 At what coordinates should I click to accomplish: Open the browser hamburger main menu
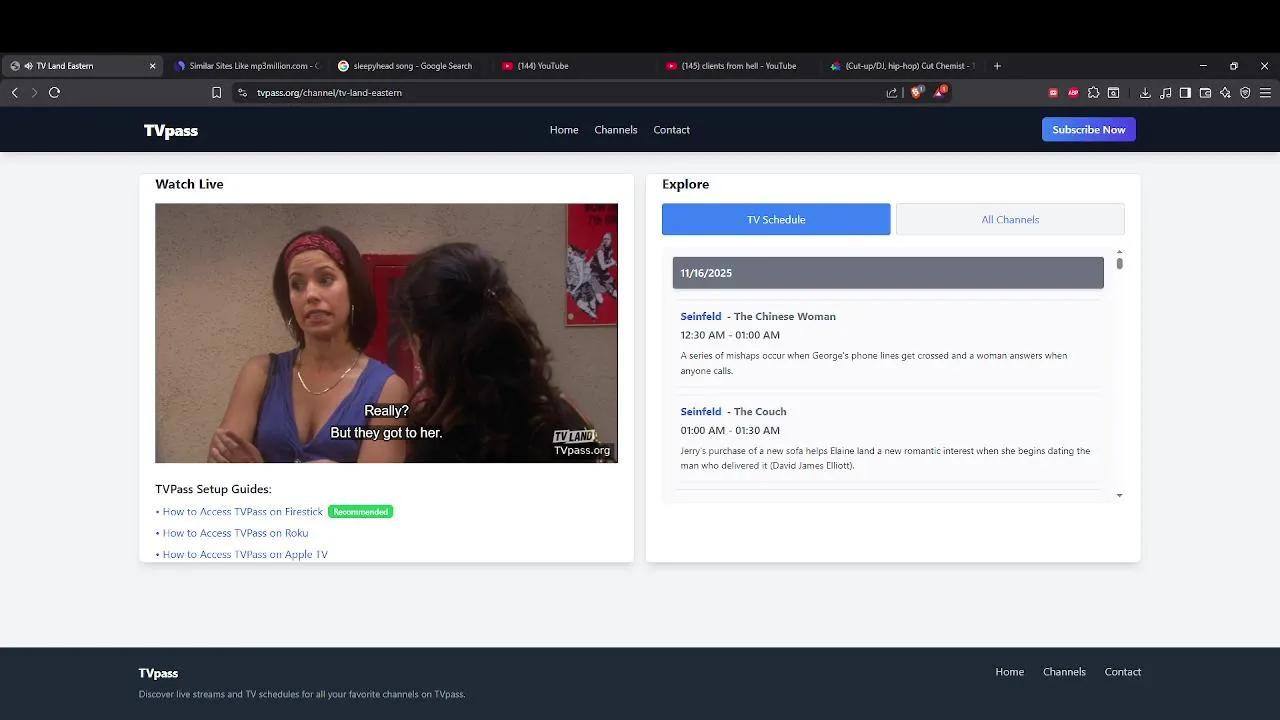click(x=1265, y=92)
